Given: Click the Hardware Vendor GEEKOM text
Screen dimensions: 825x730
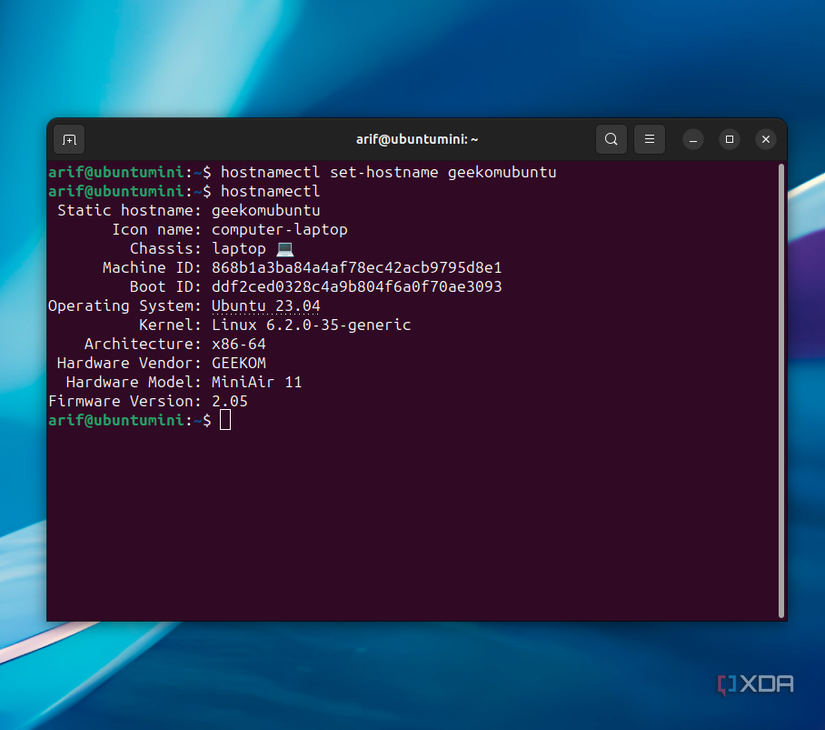Looking at the screenshot, I should (238, 362).
